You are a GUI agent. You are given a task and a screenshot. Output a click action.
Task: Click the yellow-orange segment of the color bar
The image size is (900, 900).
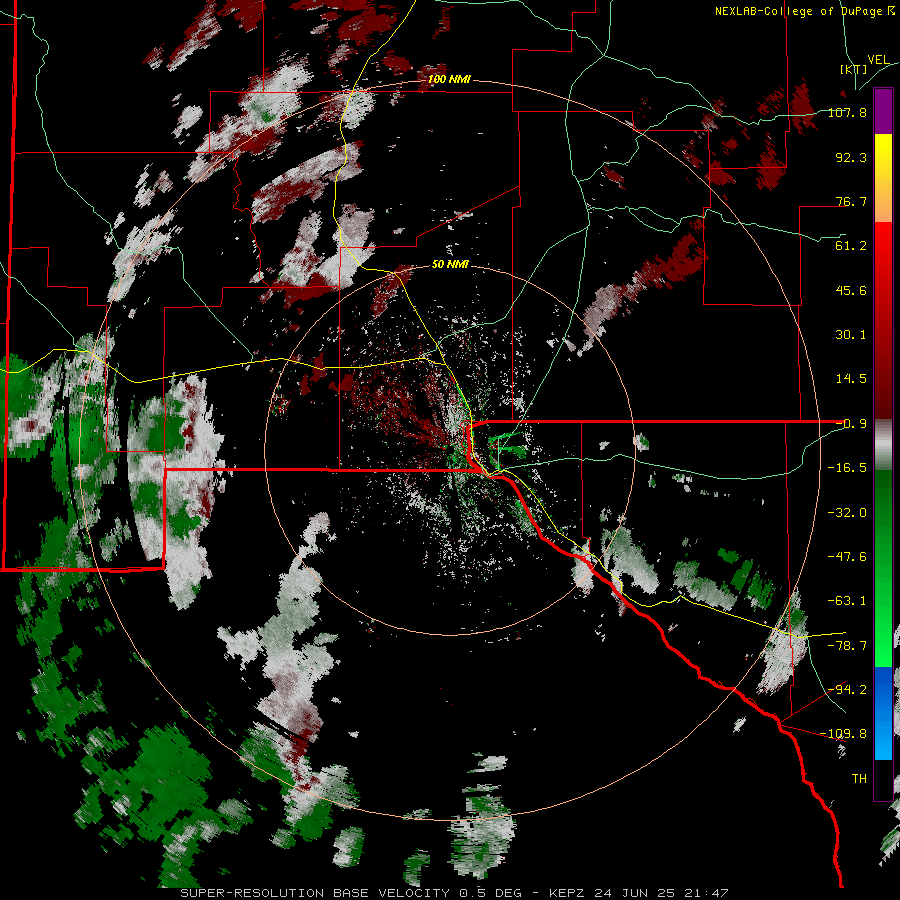[x=883, y=178]
